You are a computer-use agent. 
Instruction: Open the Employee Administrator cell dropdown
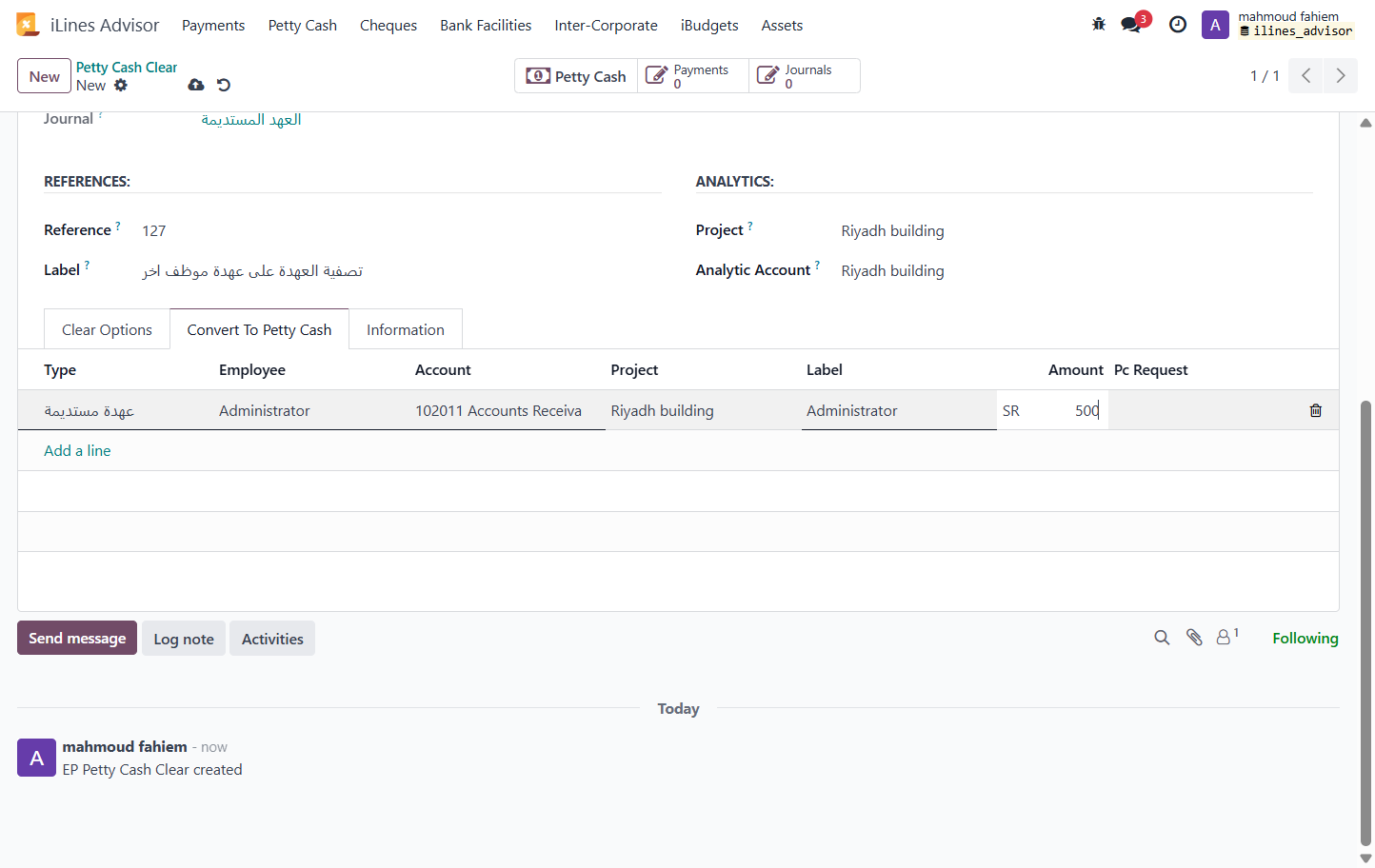[x=311, y=410]
